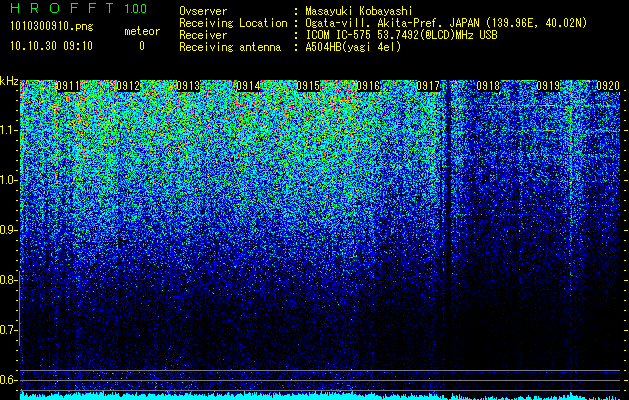Click time marker 0919
Image resolution: width=629 pixels, height=400 pixels.
pyautogui.click(x=548, y=86)
